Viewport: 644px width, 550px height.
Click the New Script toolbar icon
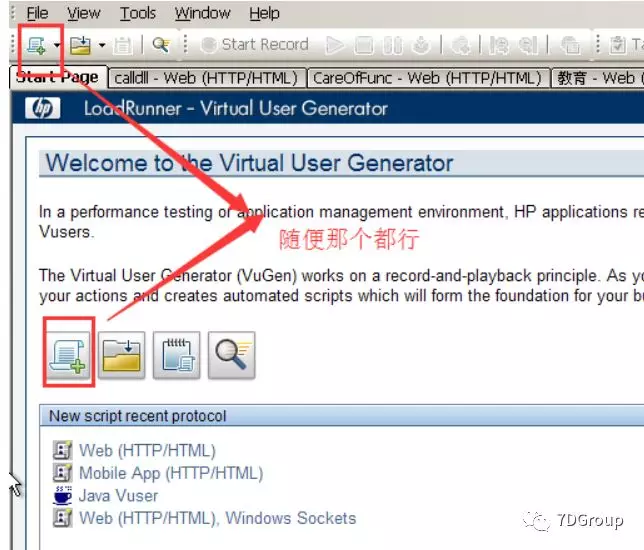click(36, 45)
